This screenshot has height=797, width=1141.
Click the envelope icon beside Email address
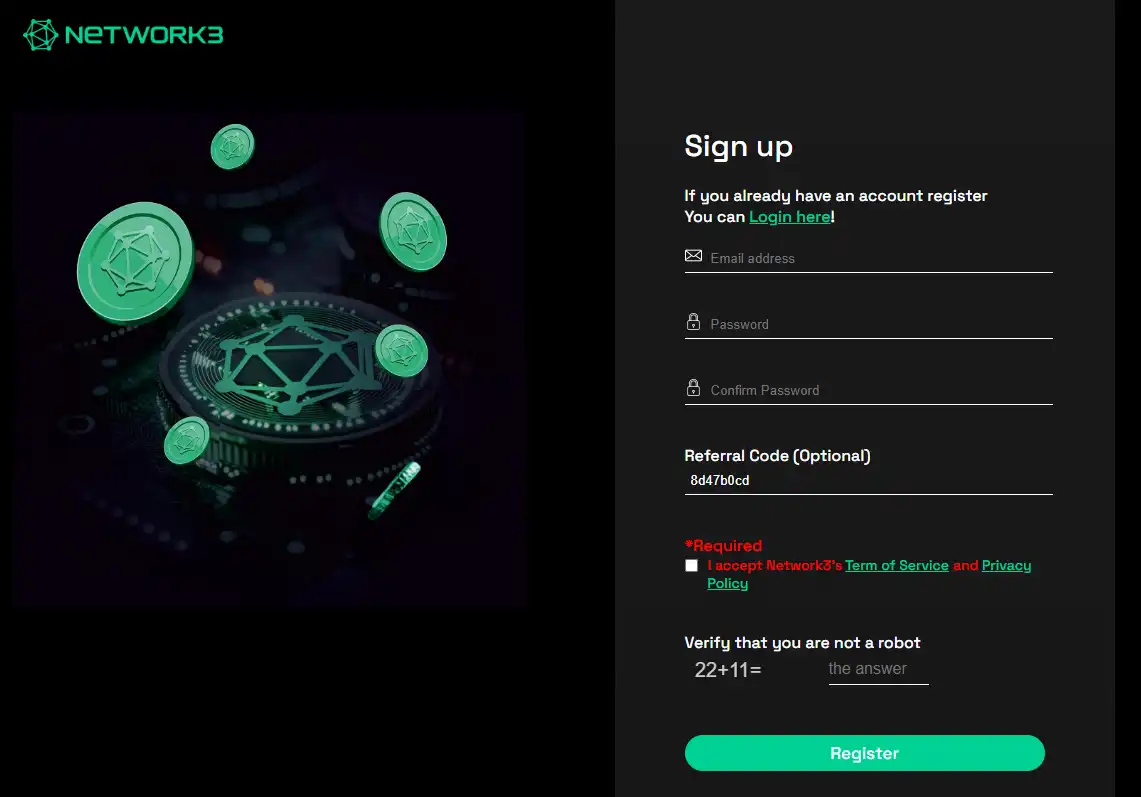click(x=693, y=256)
